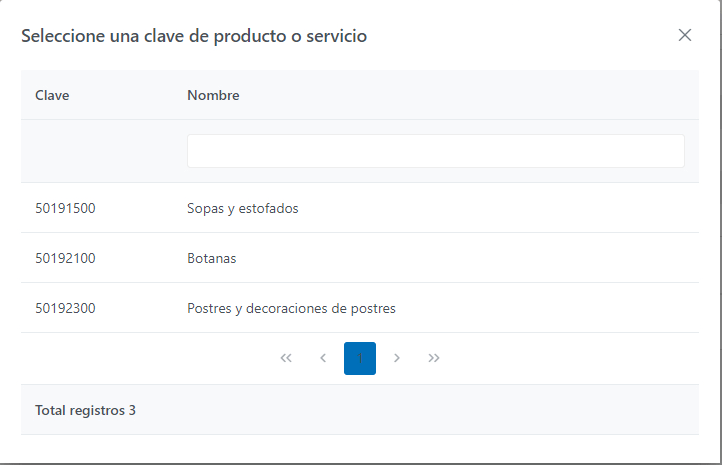Go to the next results page

click(x=397, y=358)
